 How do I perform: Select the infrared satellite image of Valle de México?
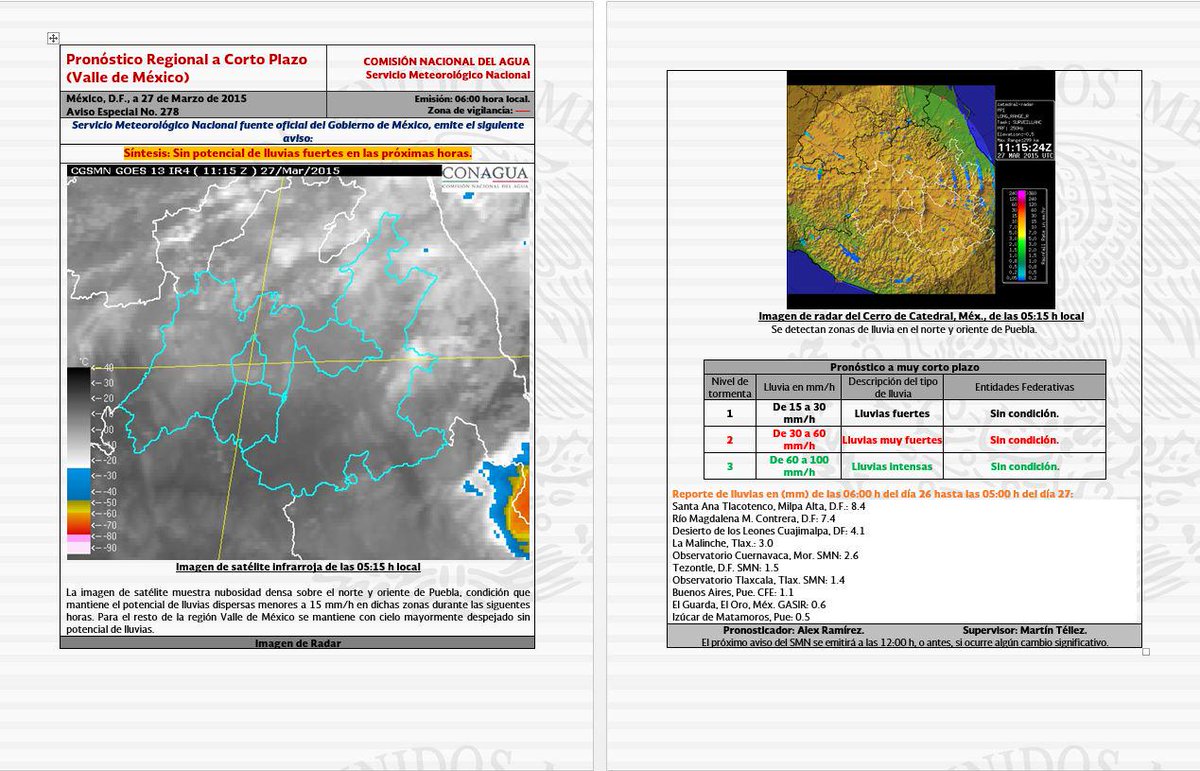coord(297,361)
